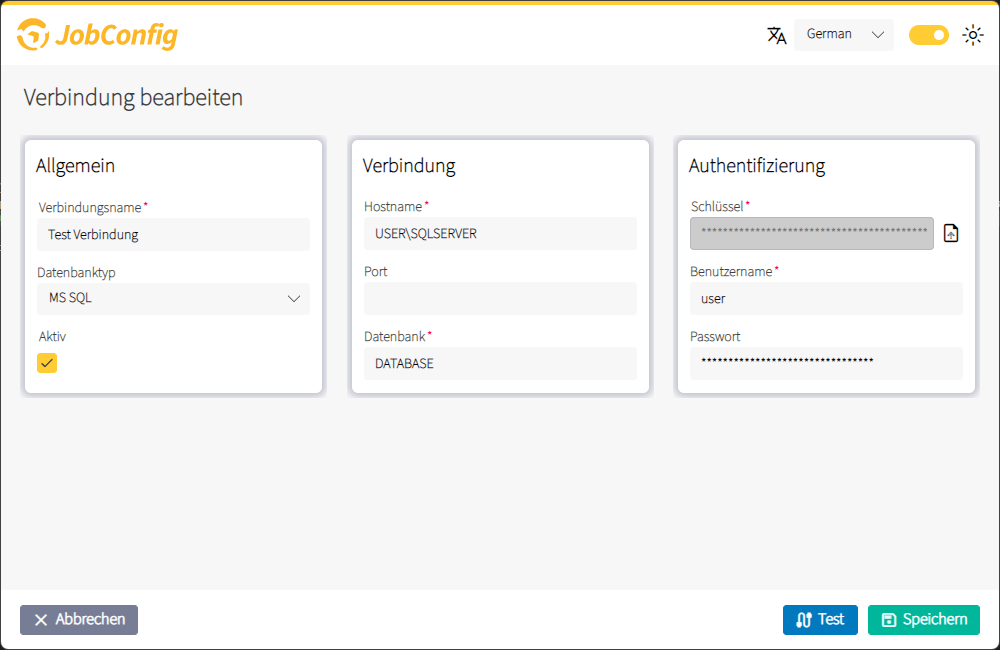Run connection check with Test button
The image size is (1000, 650).
pos(820,620)
